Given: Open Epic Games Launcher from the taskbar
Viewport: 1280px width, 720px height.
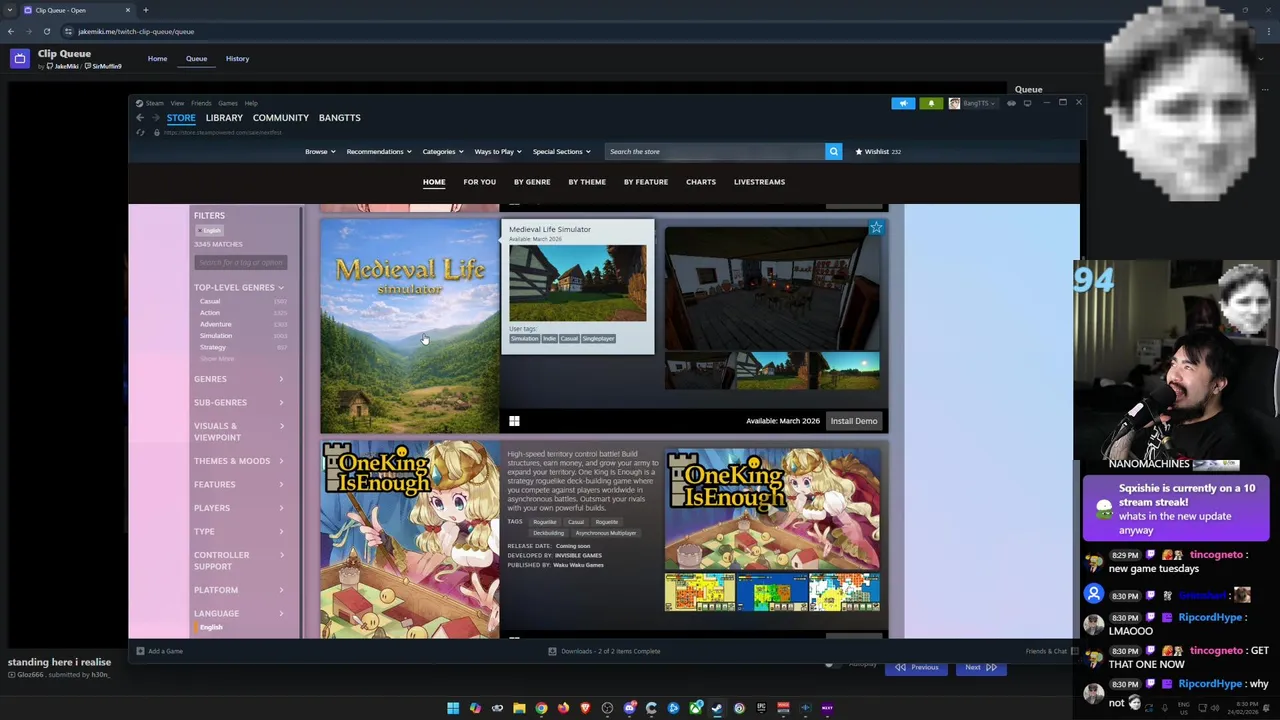Looking at the screenshot, I should click(761, 708).
